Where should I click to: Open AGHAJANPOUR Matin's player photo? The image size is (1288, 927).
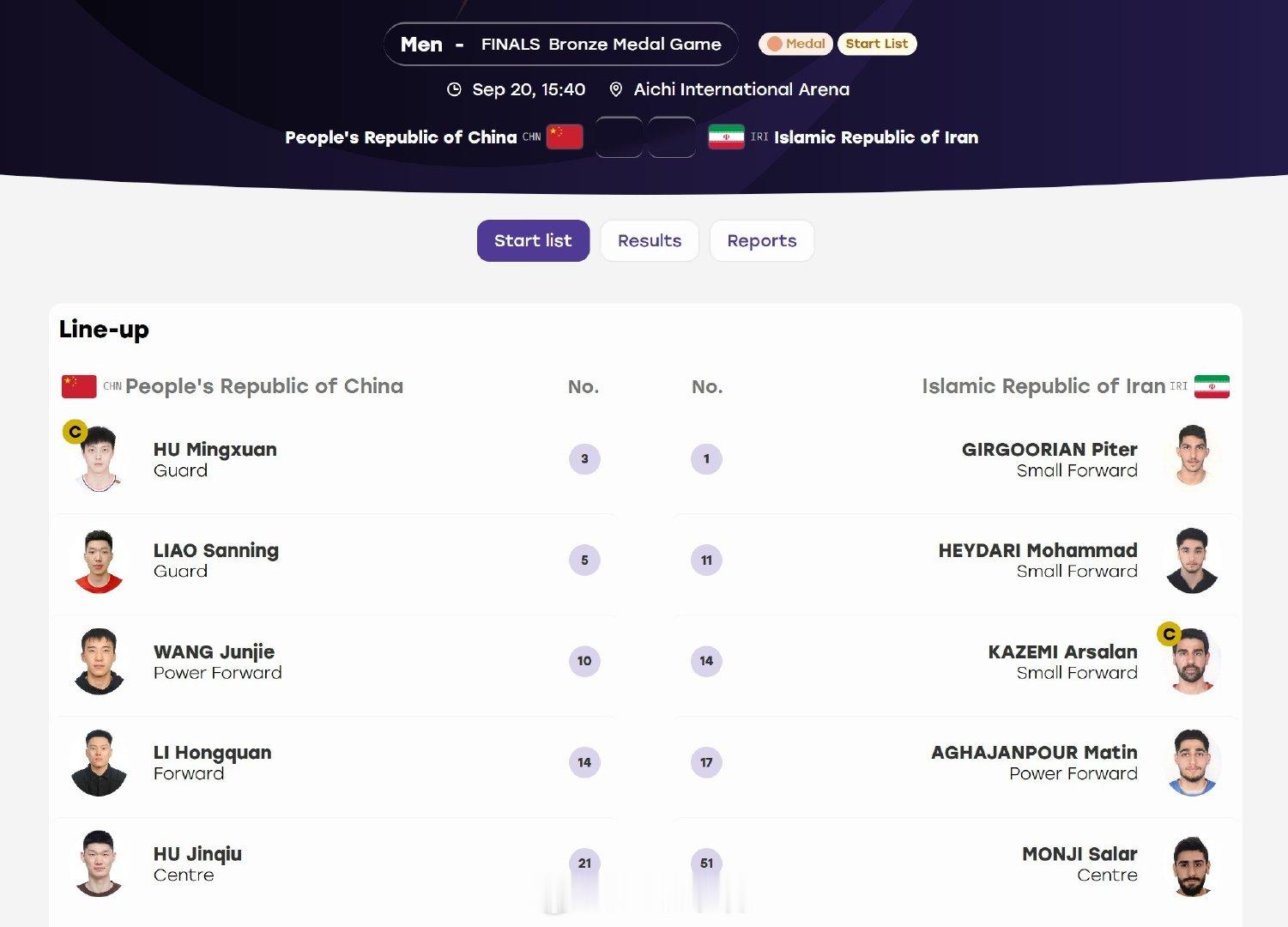click(1192, 763)
